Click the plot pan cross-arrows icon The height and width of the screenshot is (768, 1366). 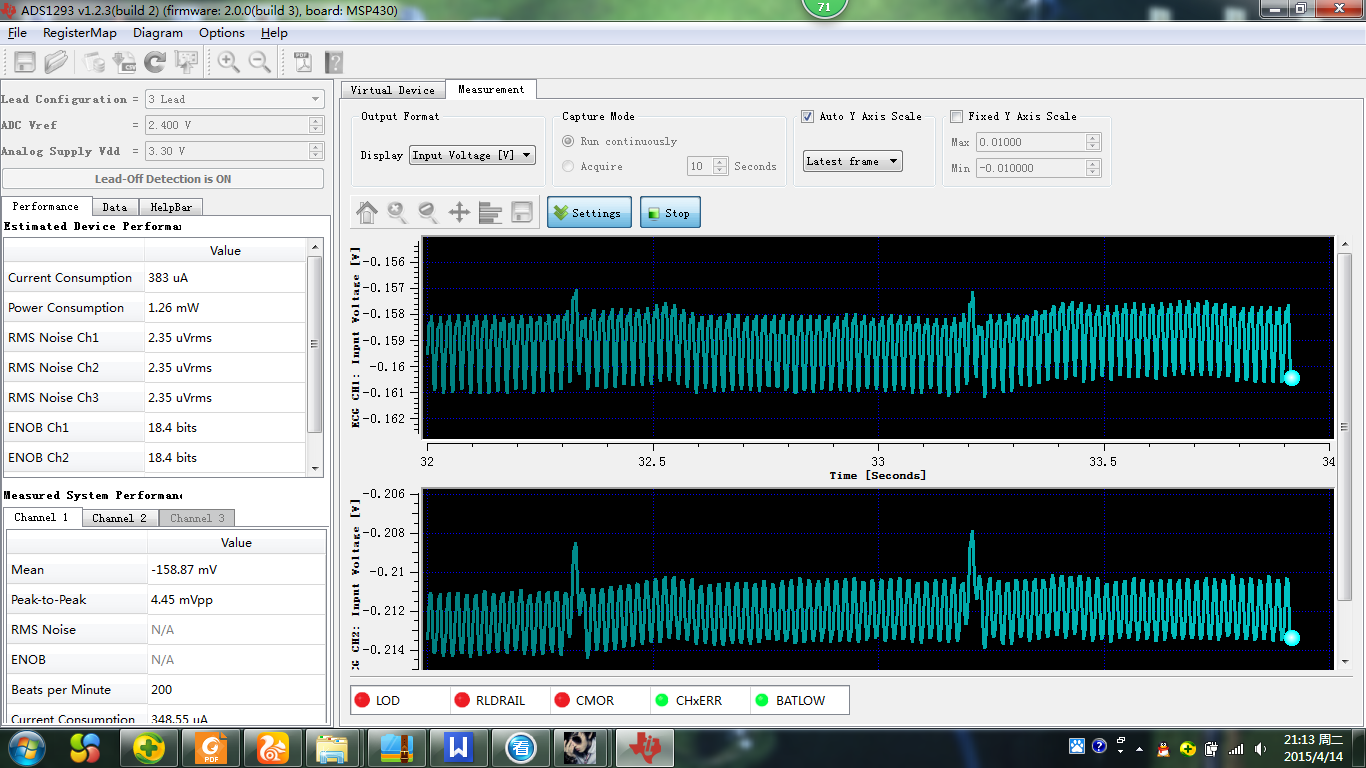point(459,212)
